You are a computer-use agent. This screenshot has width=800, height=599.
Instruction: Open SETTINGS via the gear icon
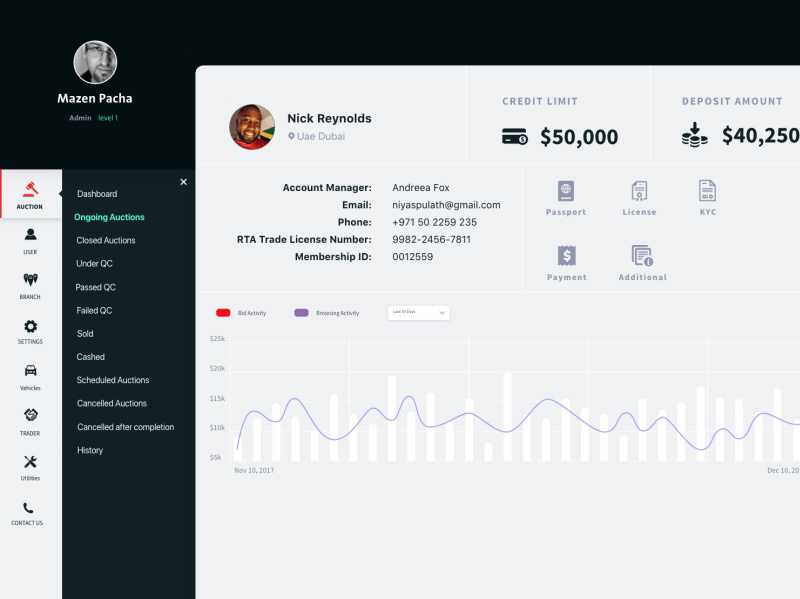click(x=29, y=327)
